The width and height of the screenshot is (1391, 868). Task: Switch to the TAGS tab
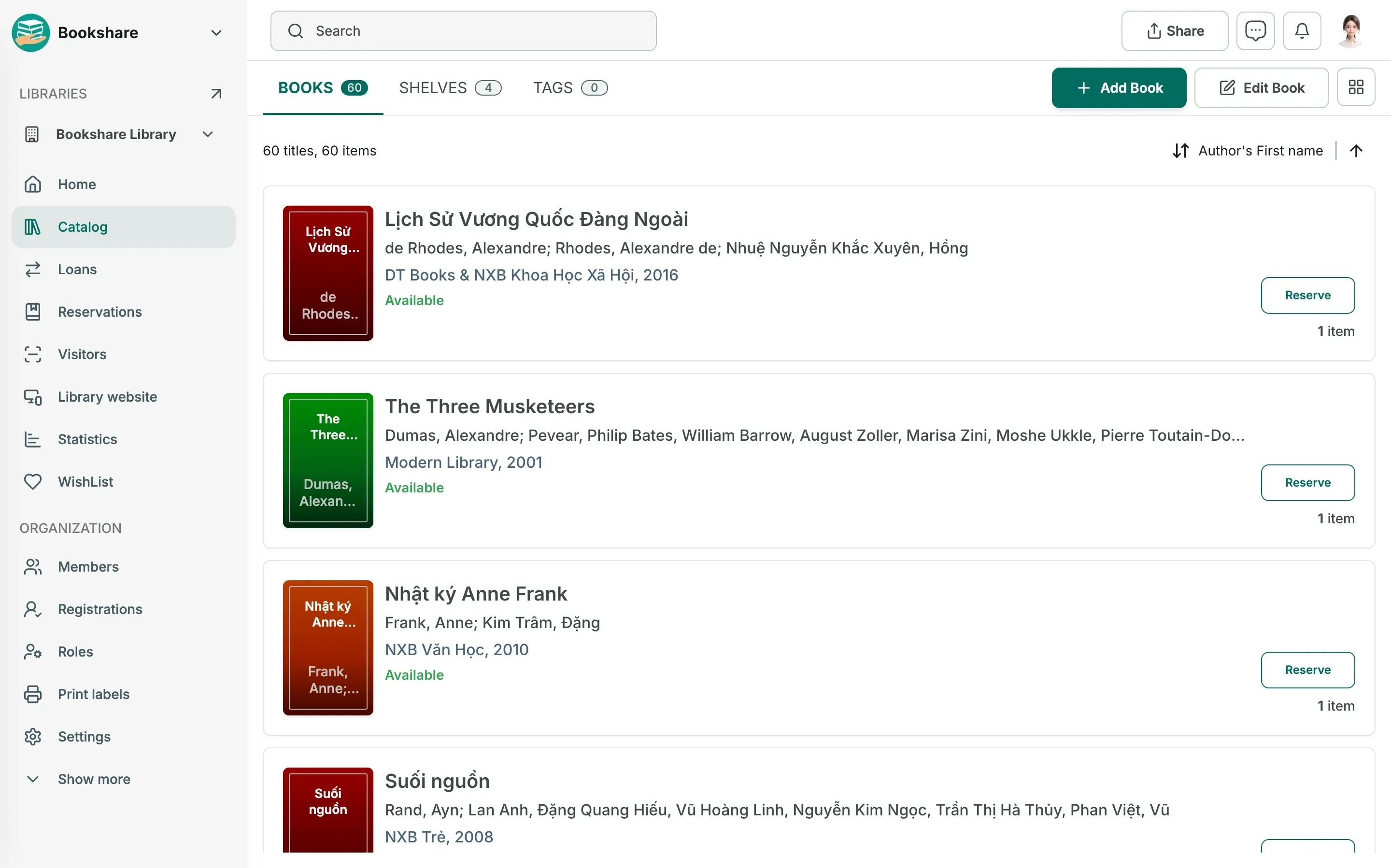click(x=570, y=88)
